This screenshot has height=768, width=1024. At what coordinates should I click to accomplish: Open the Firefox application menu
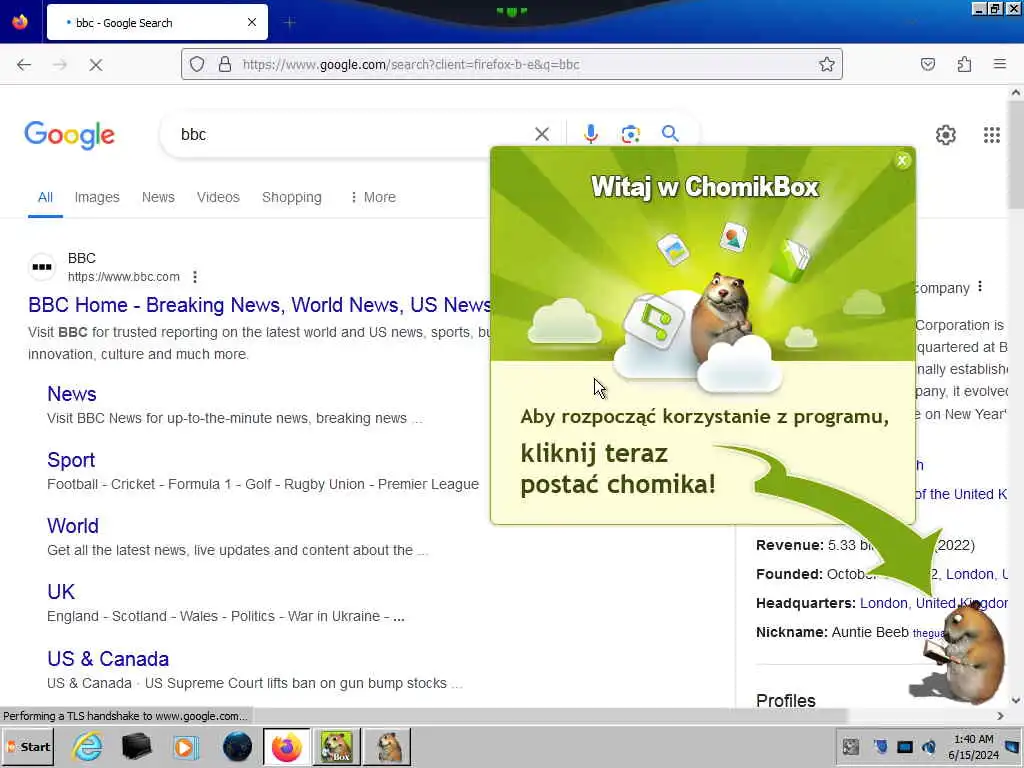1000,64
